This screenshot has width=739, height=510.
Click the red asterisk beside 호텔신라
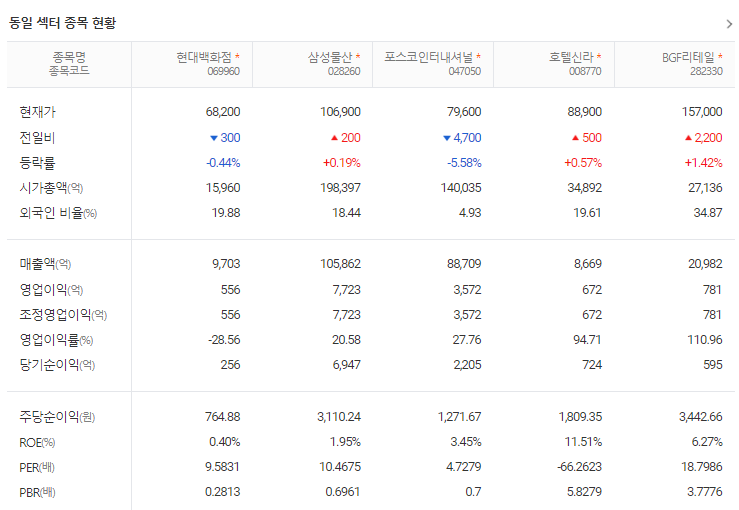(x=599, y=57)
